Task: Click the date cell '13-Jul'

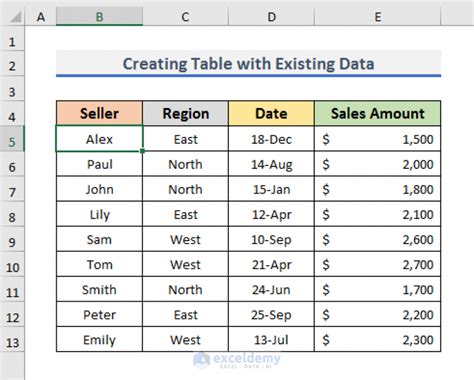Action: (x=271, y=340)
